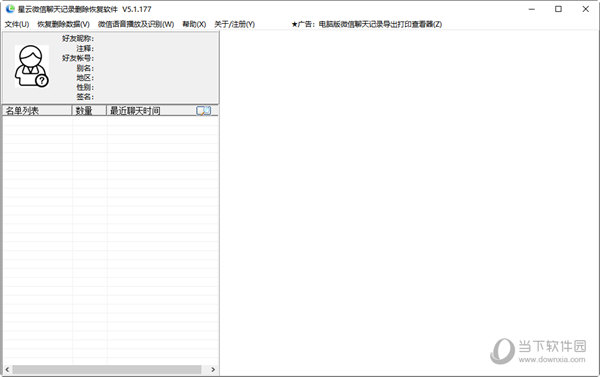This screenshot has height=377, width=600.
Task: Open the 文件(U) menu
Action: click(x=17, y=24)
